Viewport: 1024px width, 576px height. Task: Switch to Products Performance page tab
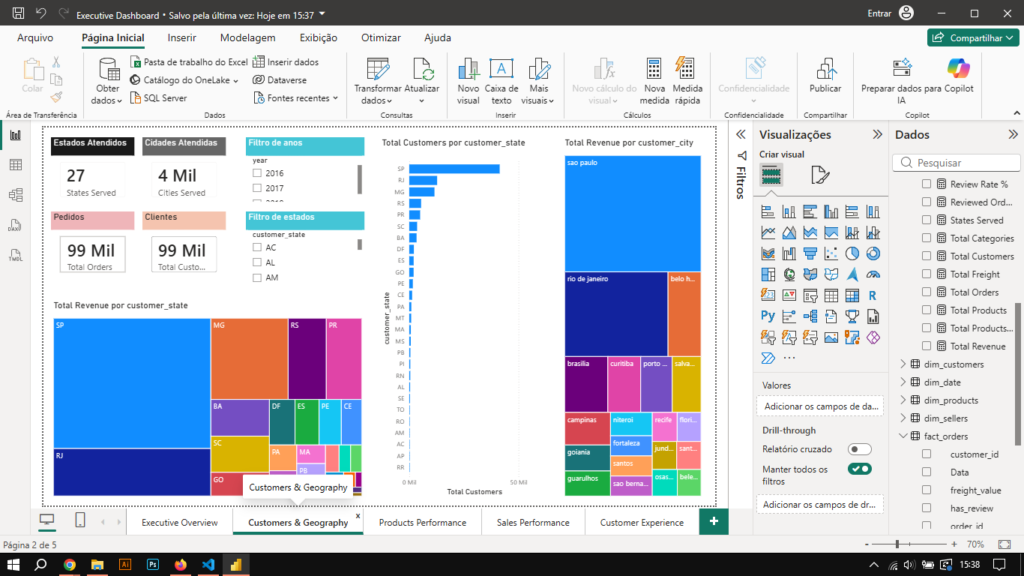(423, 522)
